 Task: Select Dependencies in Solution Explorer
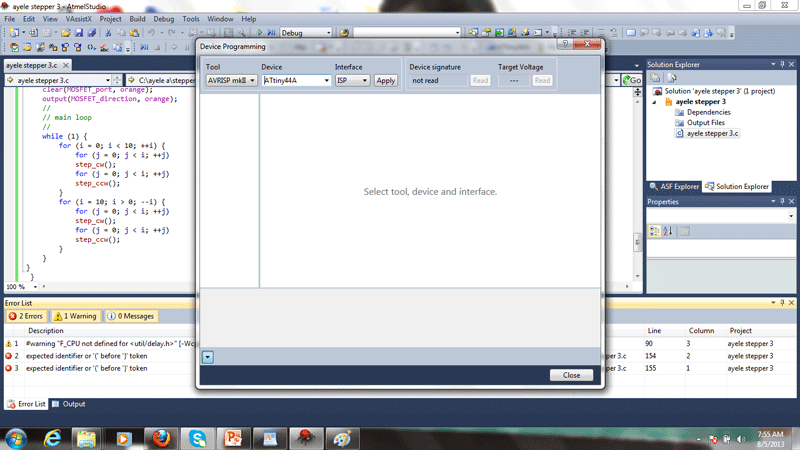click(x=709, y=112)
